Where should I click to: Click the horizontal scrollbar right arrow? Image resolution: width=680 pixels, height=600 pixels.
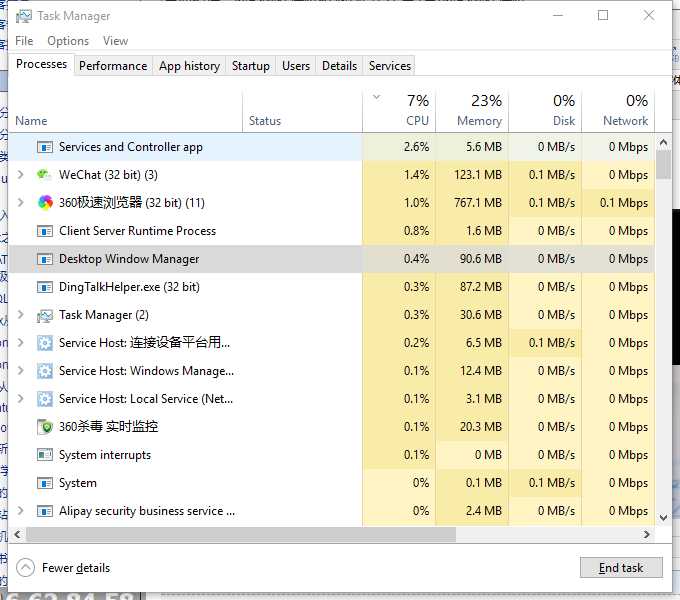pos(647,535)
